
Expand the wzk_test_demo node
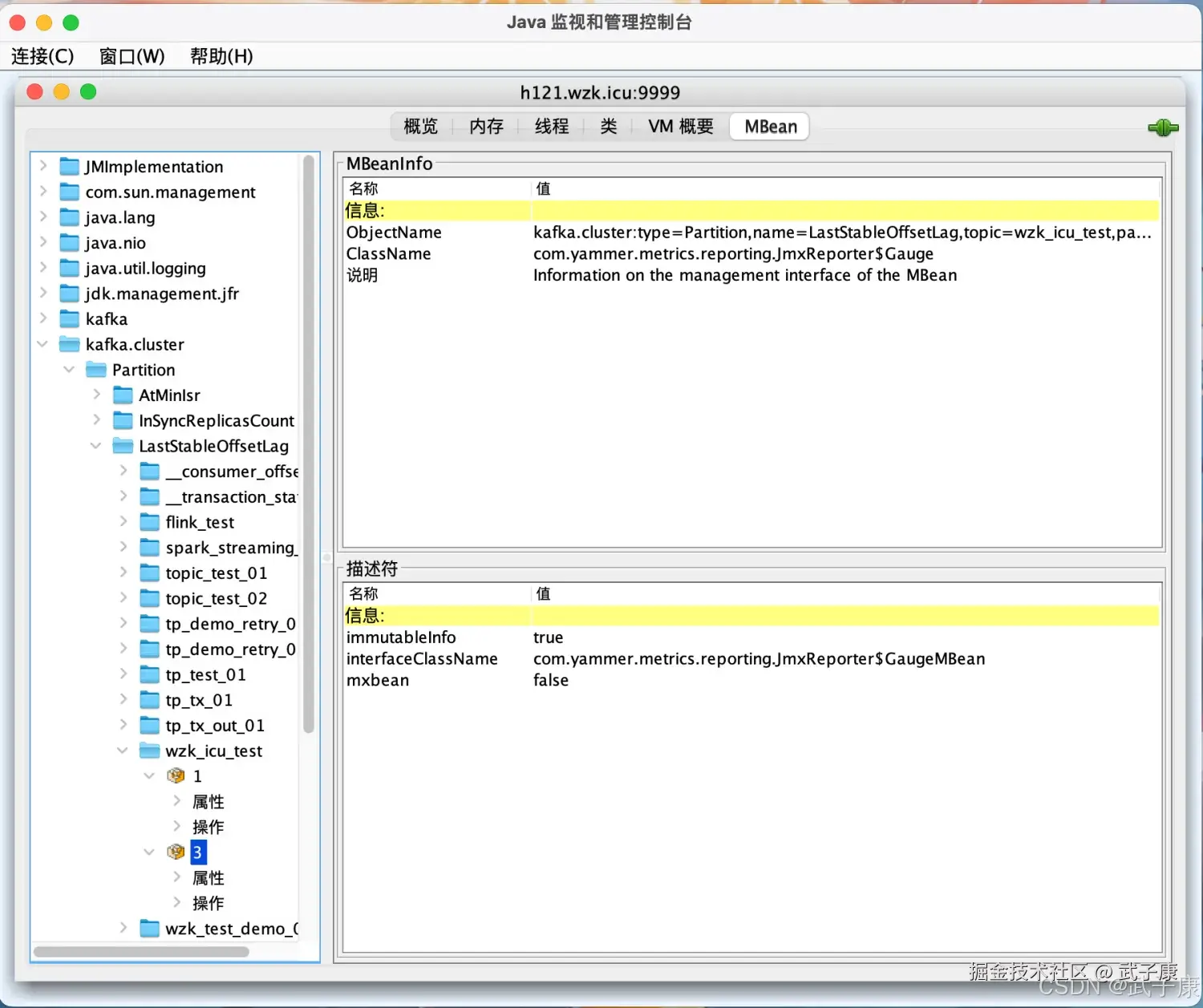124,928
